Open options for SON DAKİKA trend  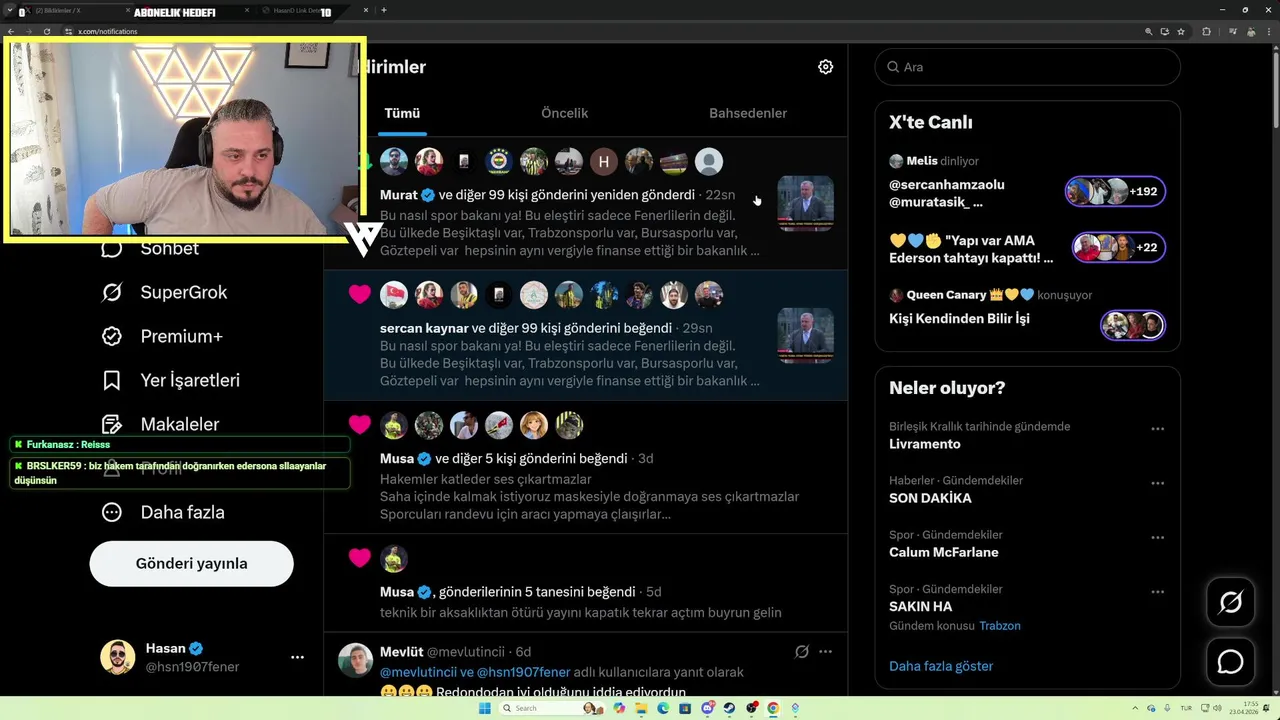[1157, 483]
